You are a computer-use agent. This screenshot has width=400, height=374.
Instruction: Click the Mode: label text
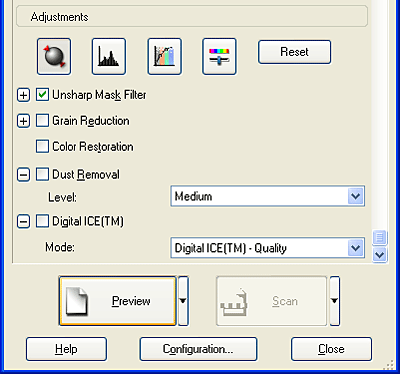coord(60,247)
